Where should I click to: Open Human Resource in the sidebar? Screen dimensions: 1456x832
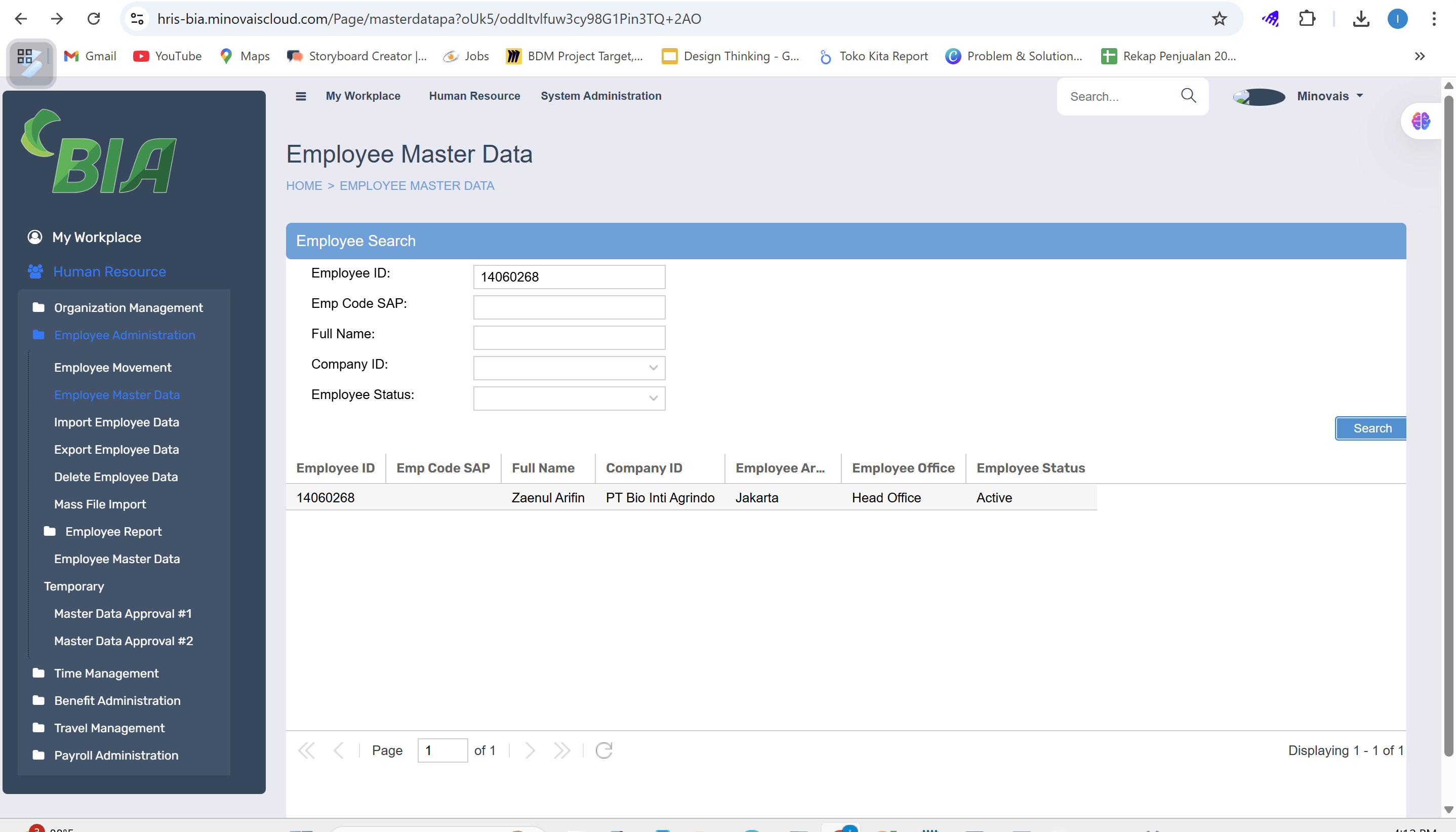pos(97,271)
